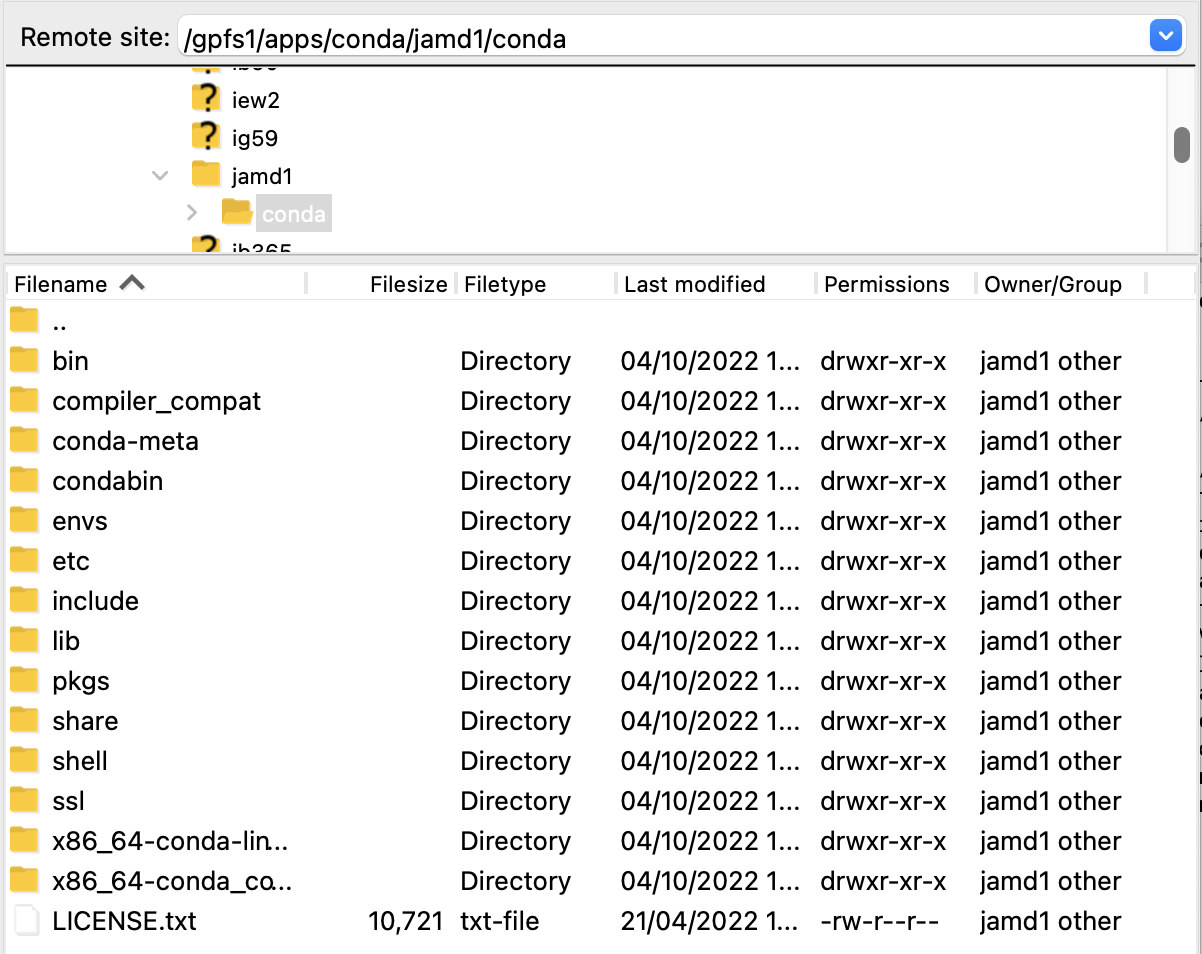This screenshot has height=954, width=1202.
Task: Click the bin folder icon
Action: pyautogui.click(x=24, y=360)
